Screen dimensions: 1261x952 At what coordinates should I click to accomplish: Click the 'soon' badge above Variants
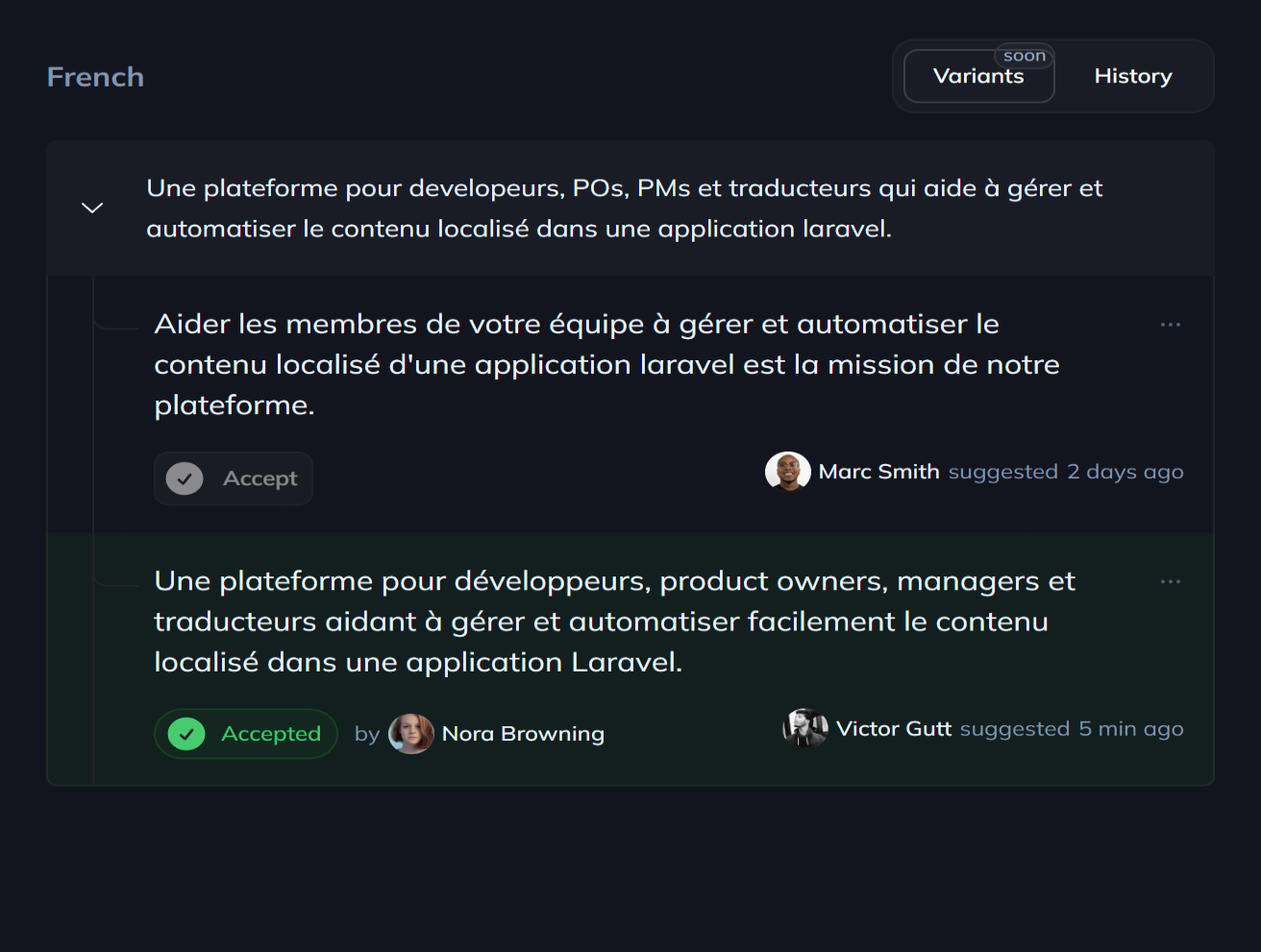point(1025,56)
